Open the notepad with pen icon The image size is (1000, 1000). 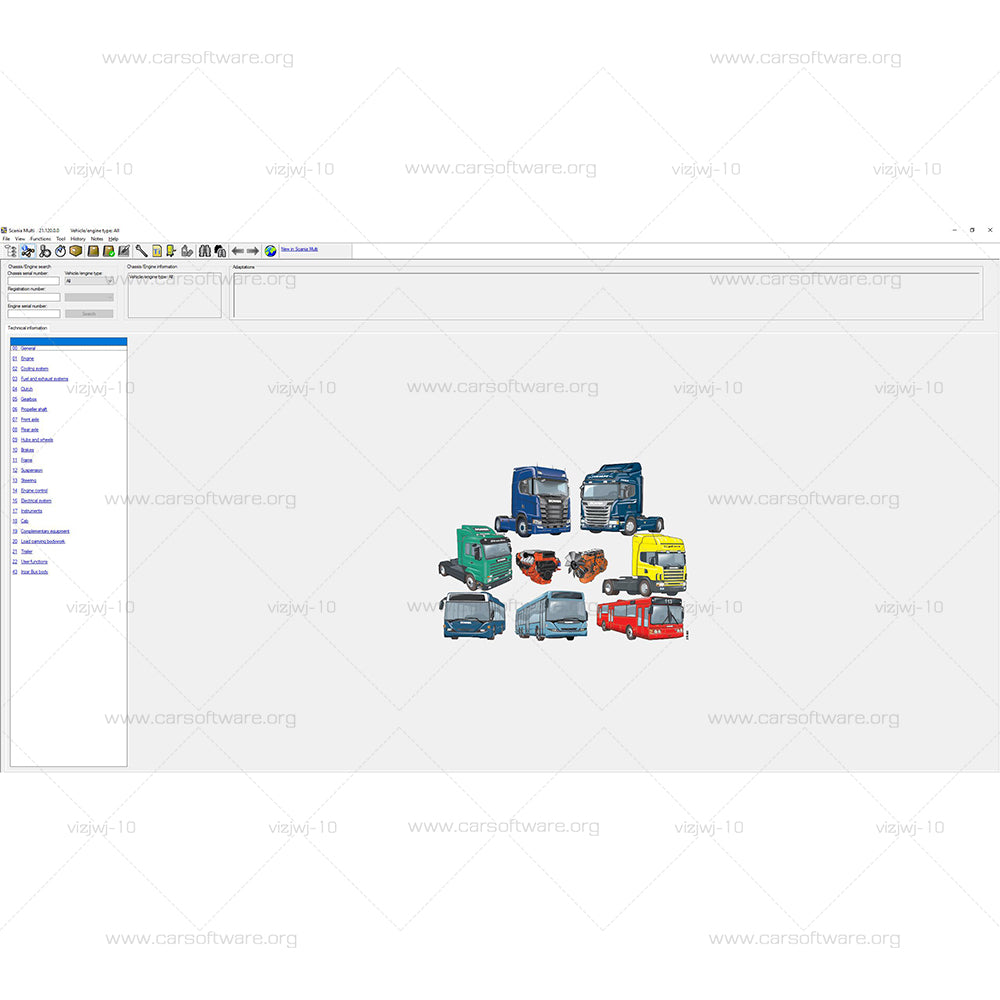click(124, 251)
